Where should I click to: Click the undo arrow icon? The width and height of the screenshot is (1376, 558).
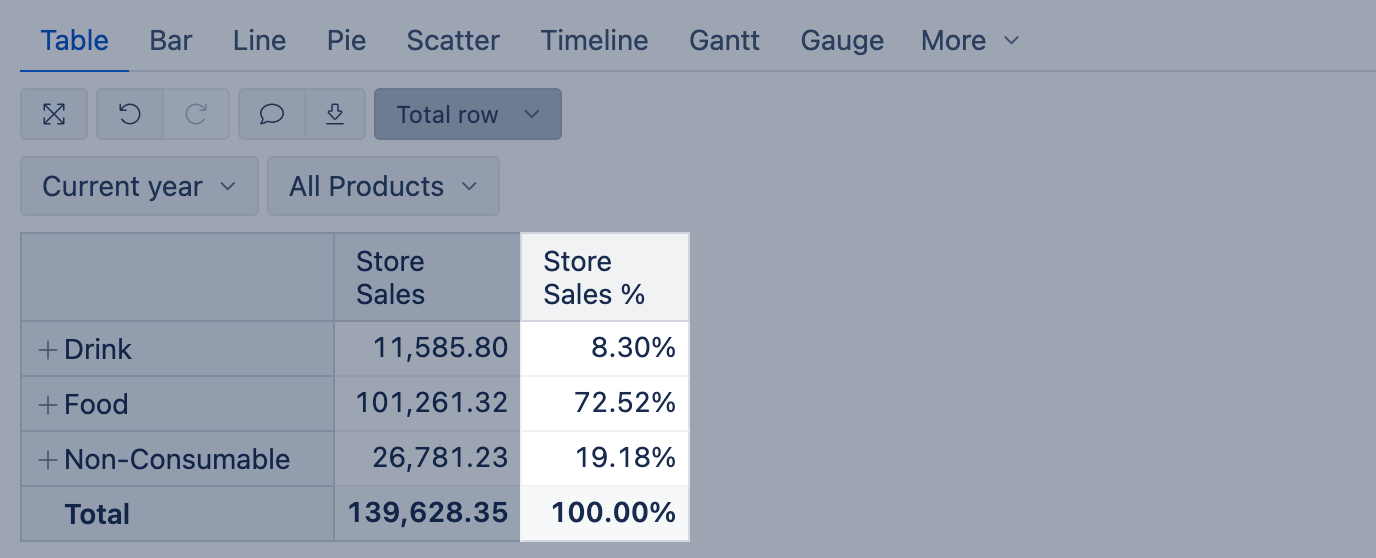click(x=130, y=114)
